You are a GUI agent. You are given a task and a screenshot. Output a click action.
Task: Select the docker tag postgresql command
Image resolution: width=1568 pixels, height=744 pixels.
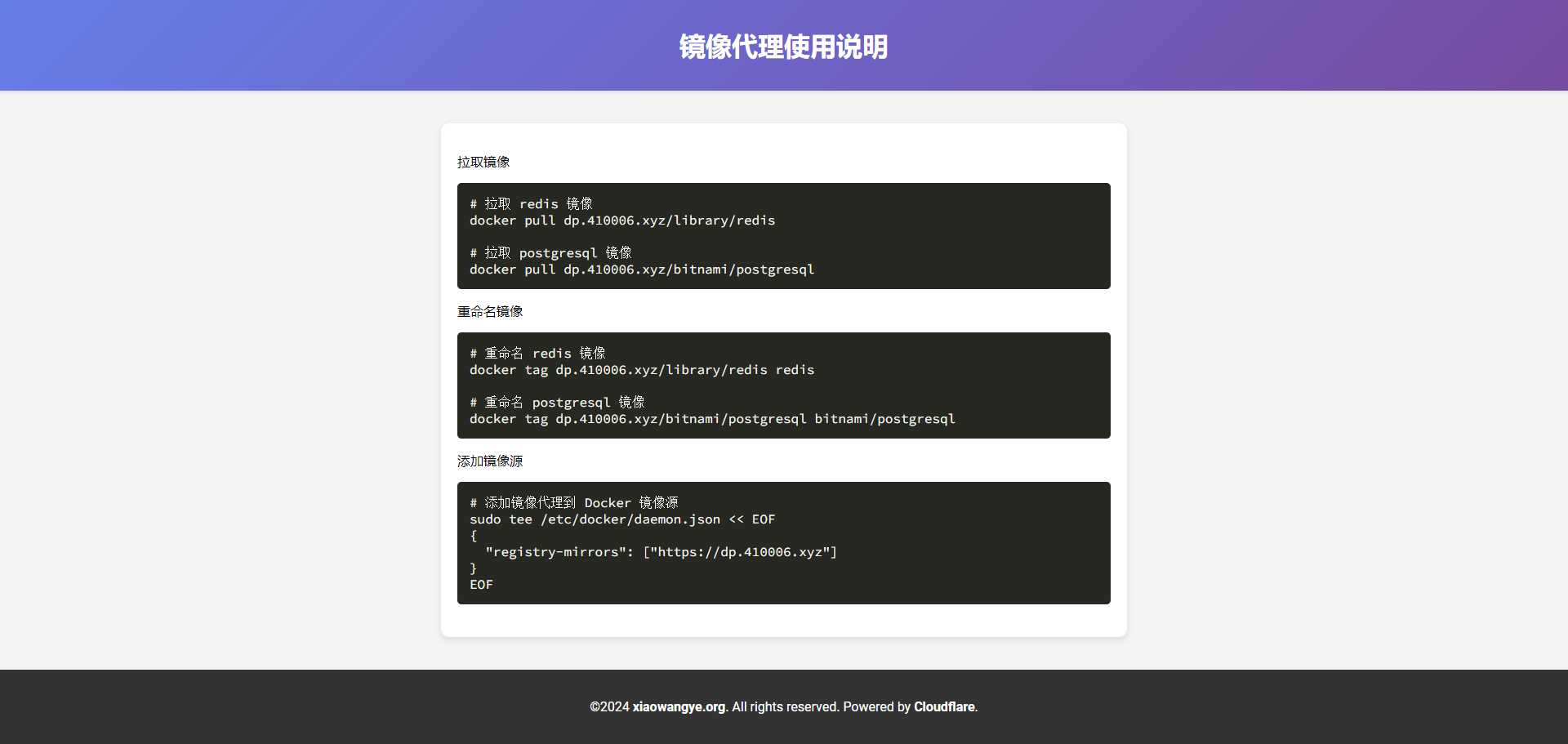712,419
